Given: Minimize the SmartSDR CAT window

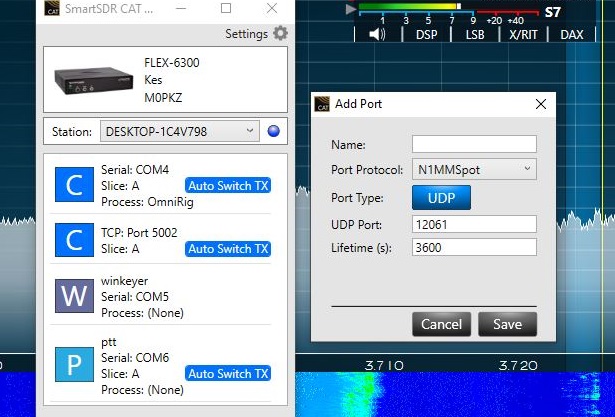Looking at the screenshot, I should tap(181, 8).
